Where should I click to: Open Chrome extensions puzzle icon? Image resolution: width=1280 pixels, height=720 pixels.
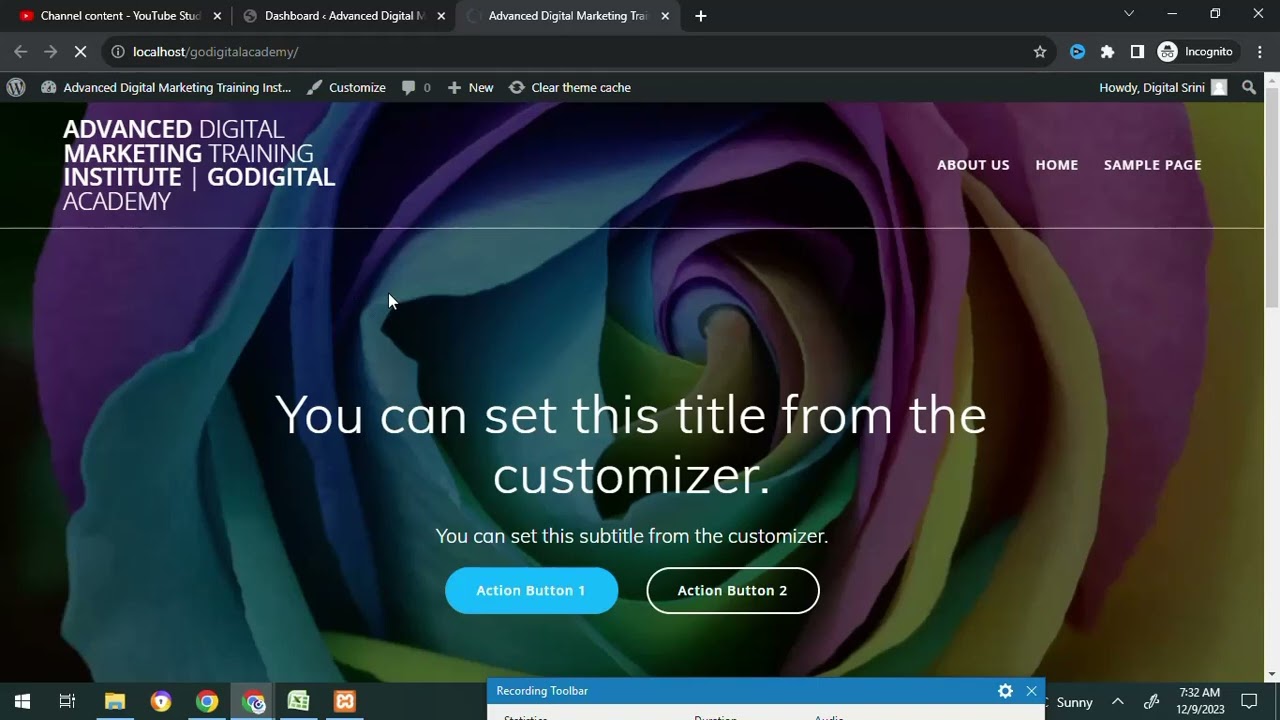tap(1107, 52)
